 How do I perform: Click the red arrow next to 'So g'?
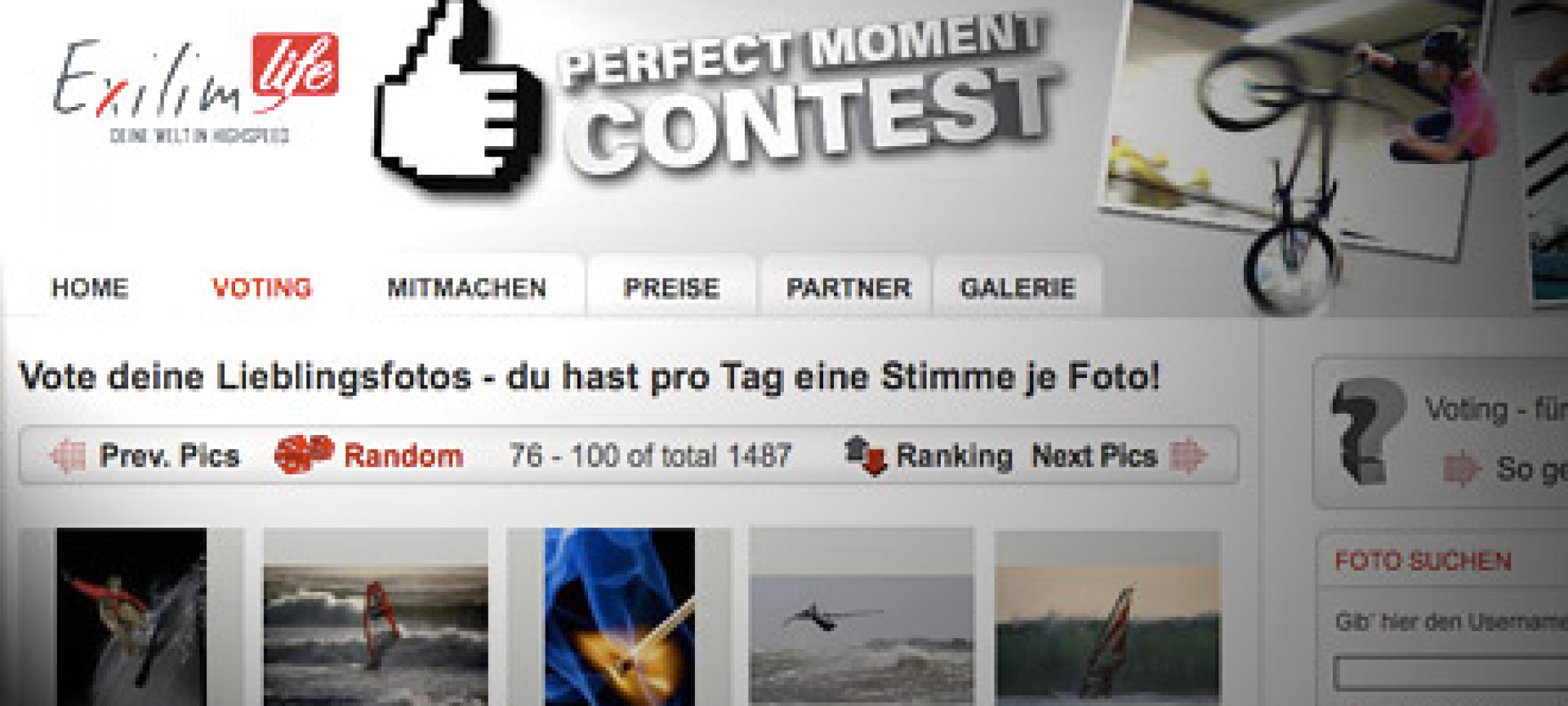pyautogui.click(x=1462, y=468)
